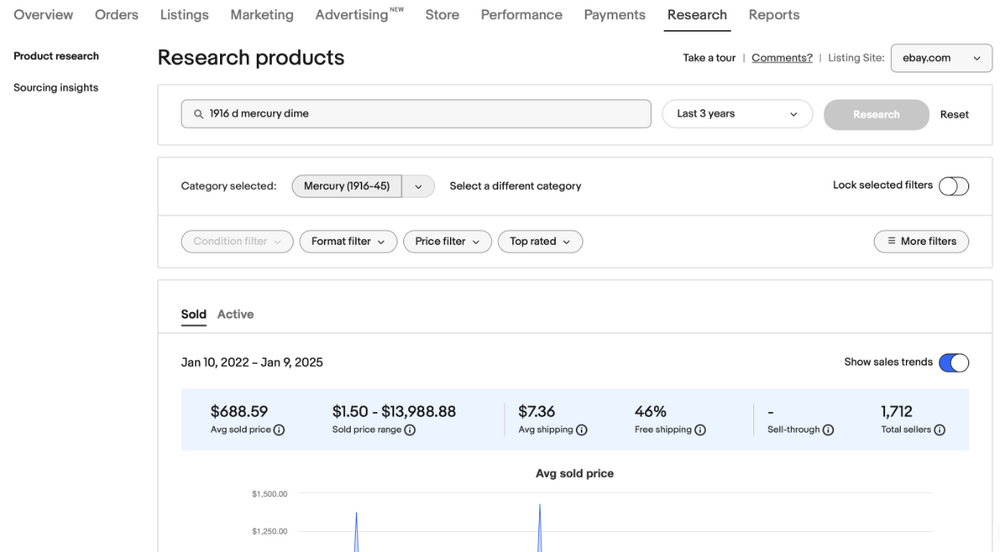Viewport: 1000px width, 552px height.
Task: Open the Top rated filter dropdown
Action: pos(540,242)
